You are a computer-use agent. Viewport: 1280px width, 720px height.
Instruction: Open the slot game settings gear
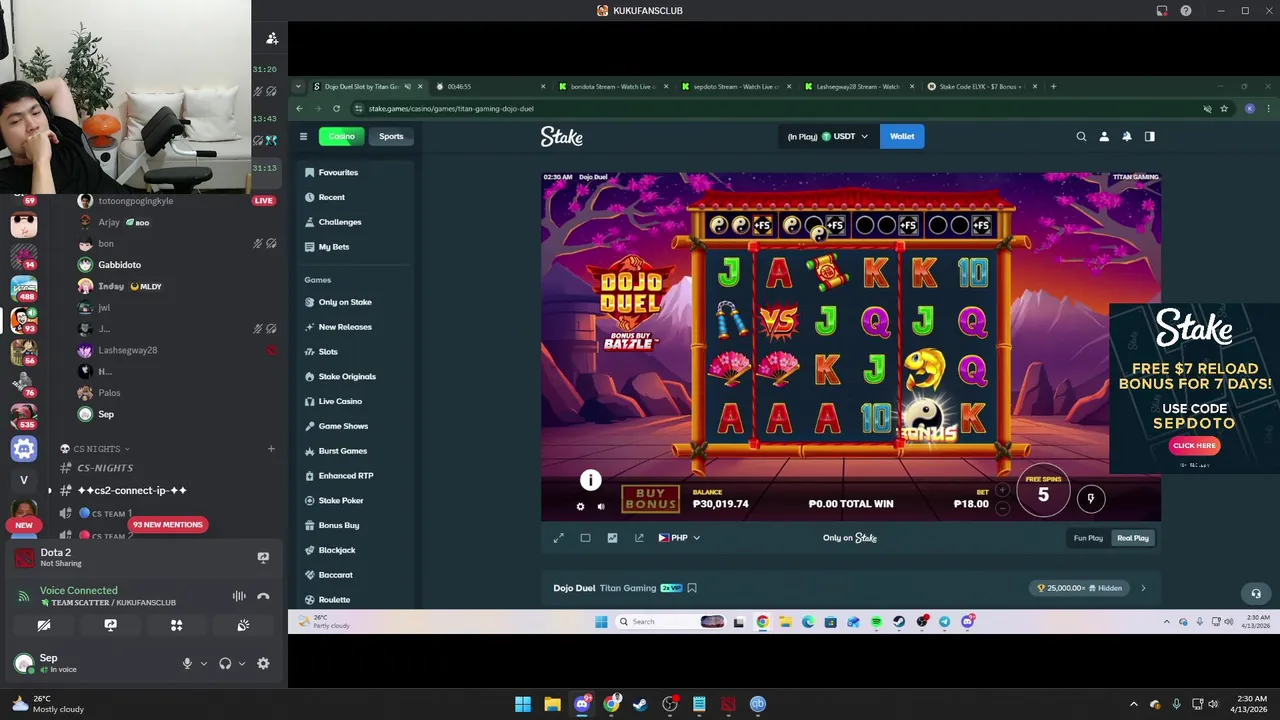click(x=580, y=506)
